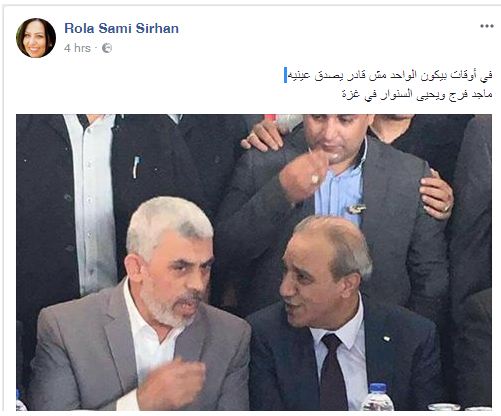501x416 pixels.
Task: Open the "4 hrs" post timestamp link
Action: (x=77, y=48)
